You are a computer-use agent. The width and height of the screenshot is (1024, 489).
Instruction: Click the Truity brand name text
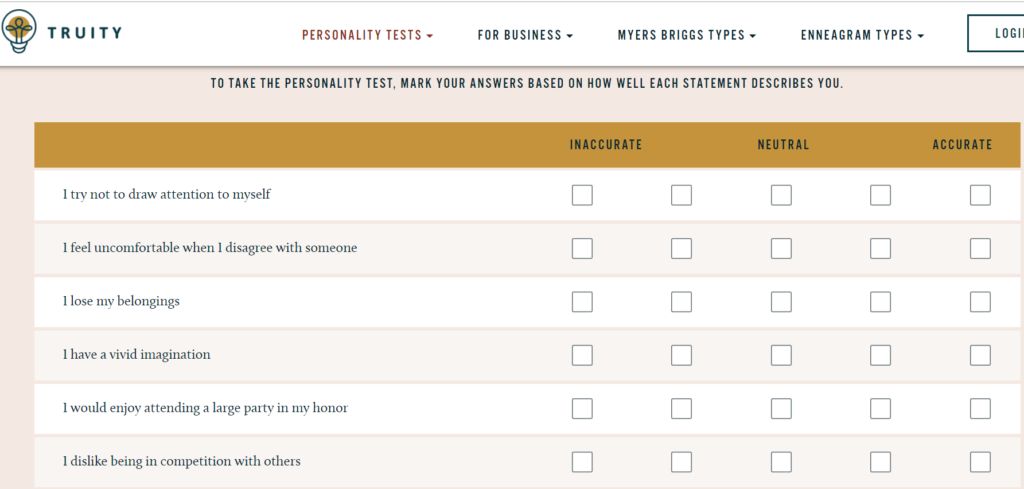coord(86,33)
